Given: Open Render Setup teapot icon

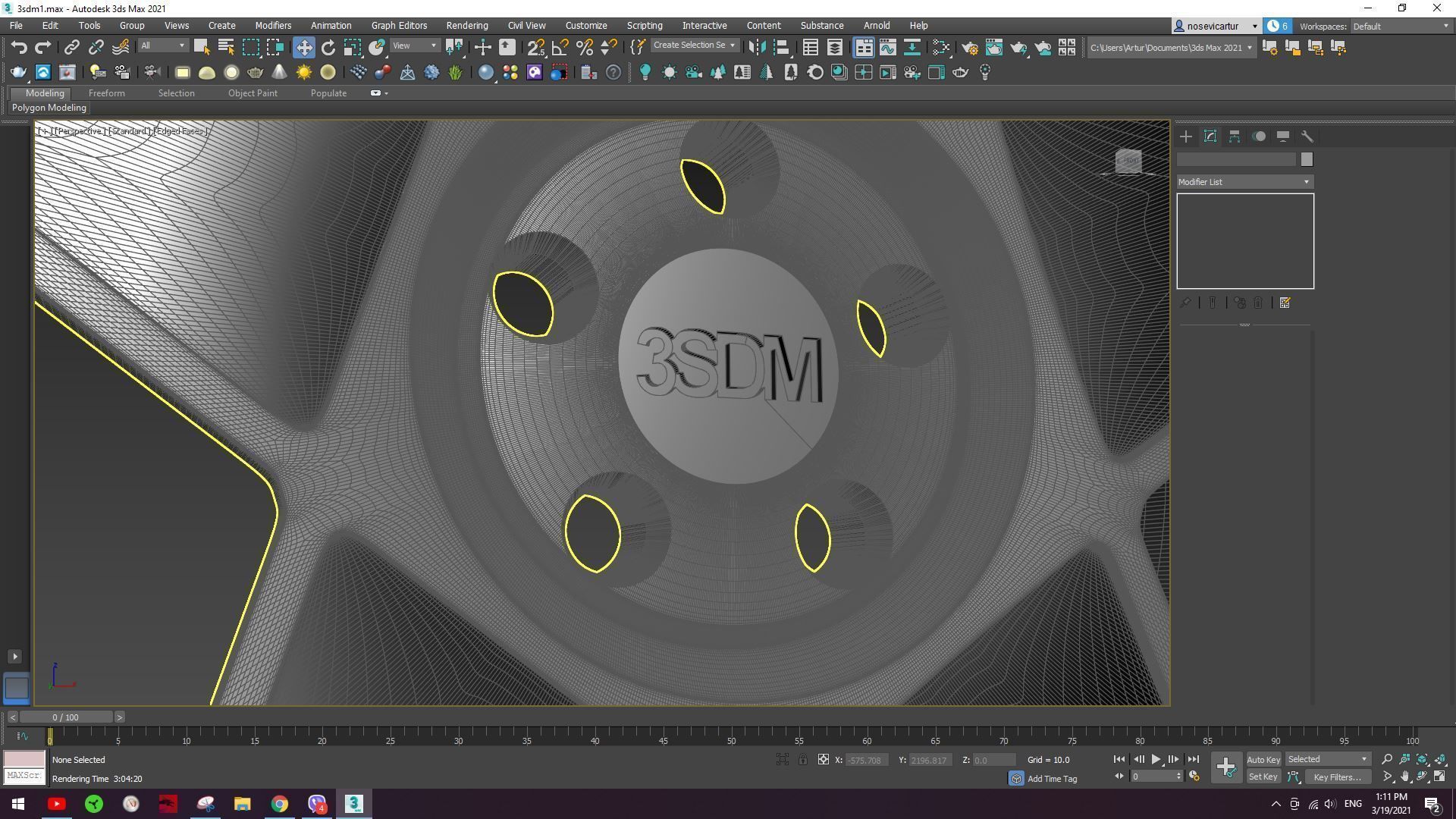Looking at the screenshot, I should pyautogui.click(x=970, y=47).
